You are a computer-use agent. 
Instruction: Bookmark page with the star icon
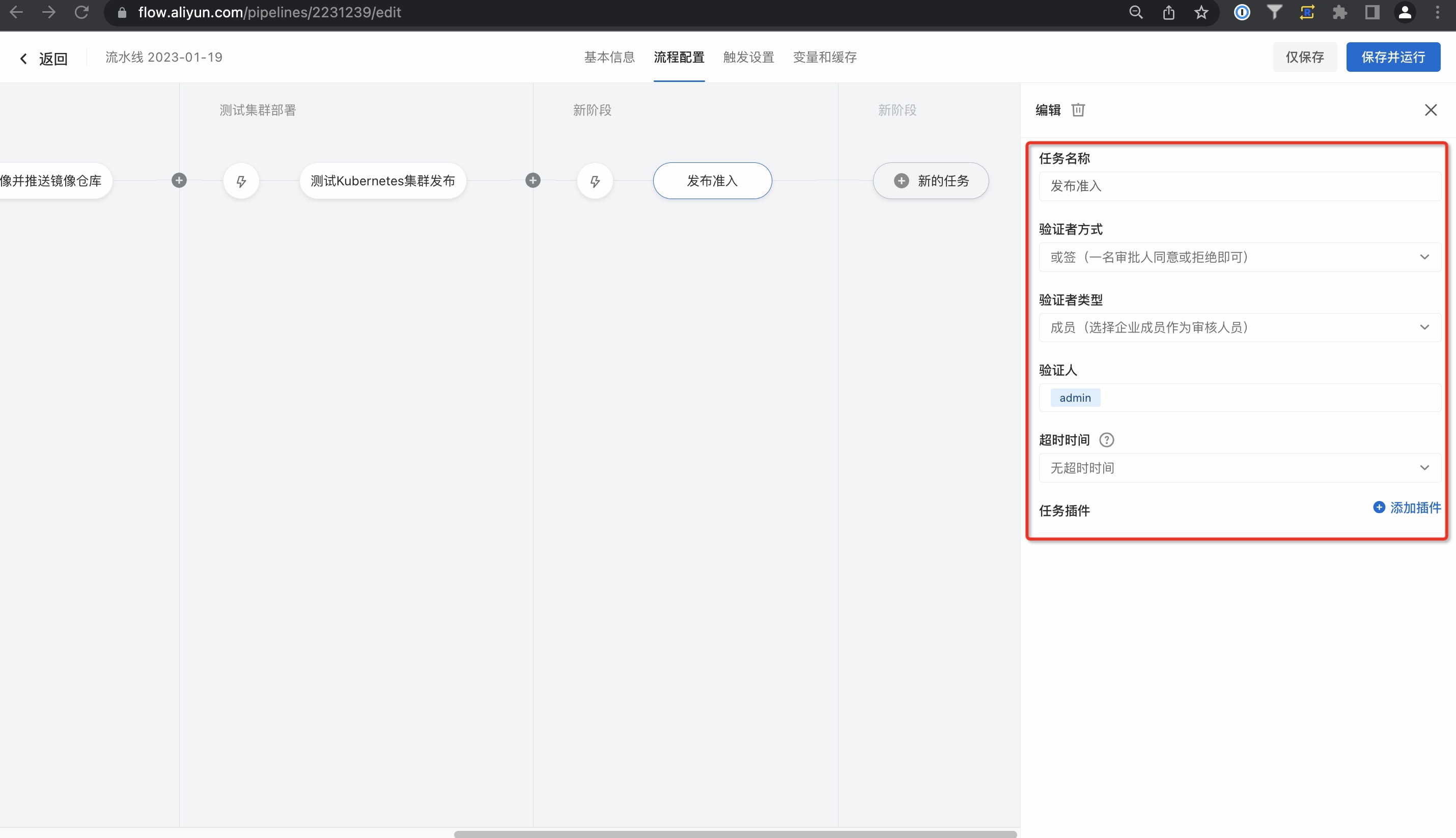1201,13
